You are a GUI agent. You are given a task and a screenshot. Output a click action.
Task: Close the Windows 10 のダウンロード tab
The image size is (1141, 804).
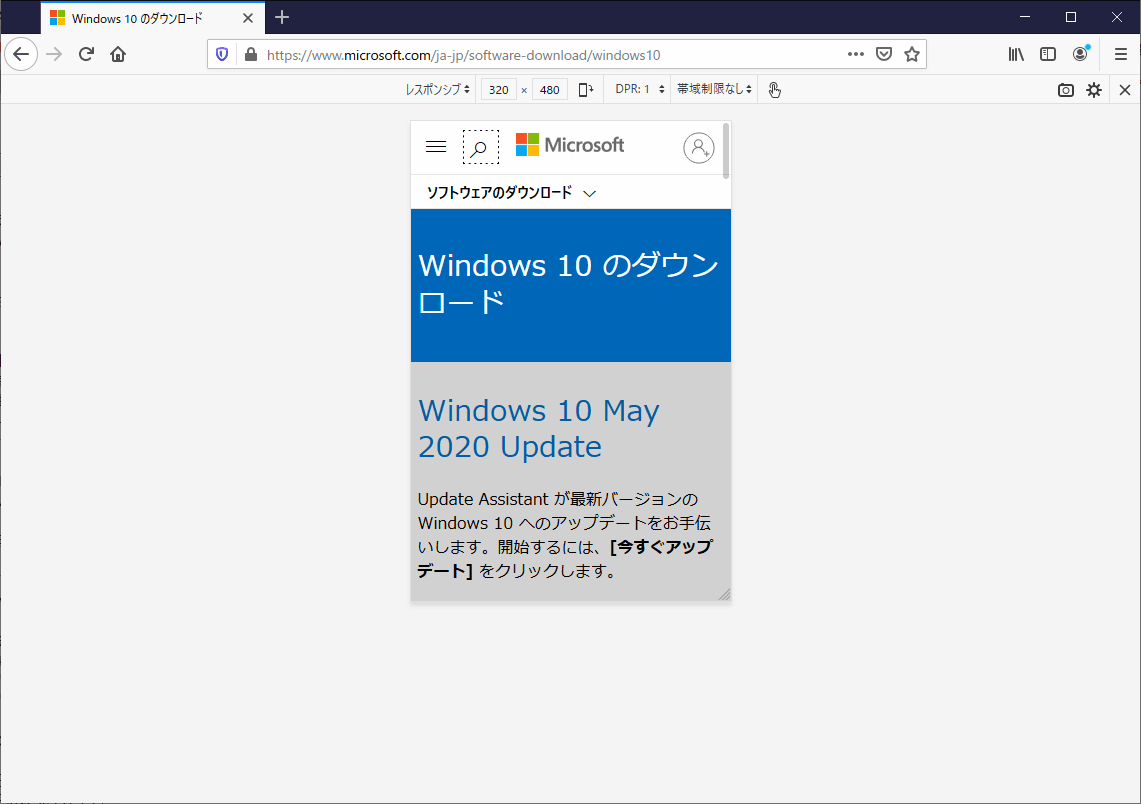(x=248, y=18)
